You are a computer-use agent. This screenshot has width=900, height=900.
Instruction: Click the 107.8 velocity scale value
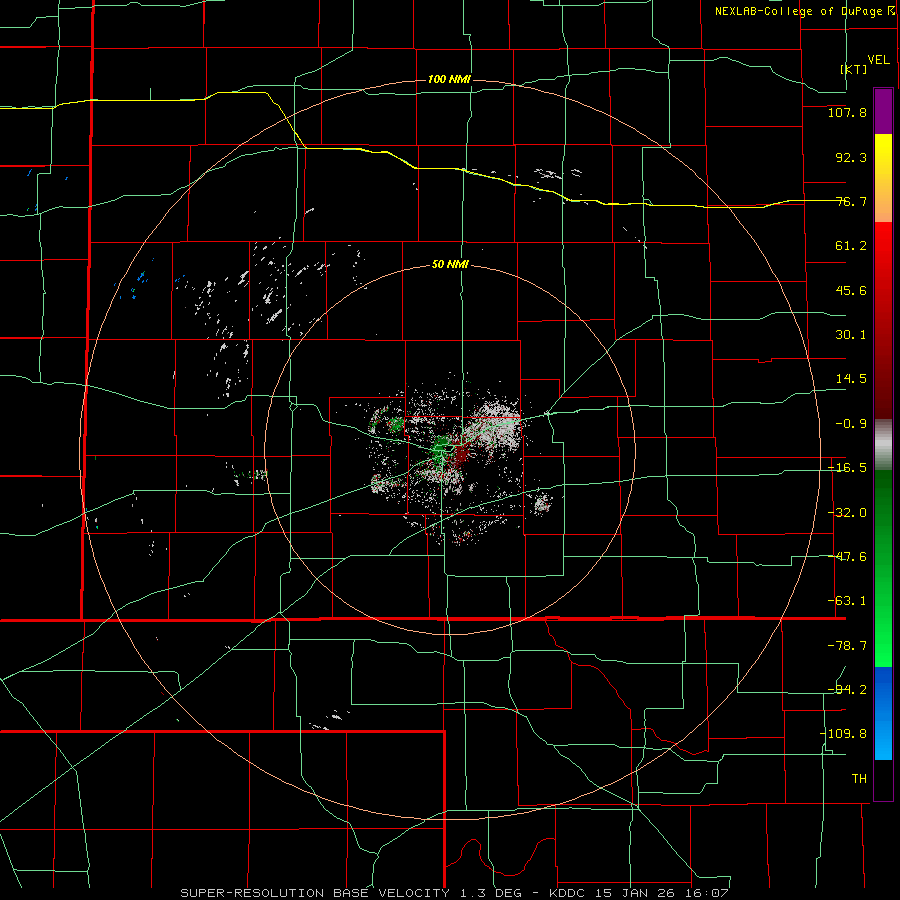[847, 112]
